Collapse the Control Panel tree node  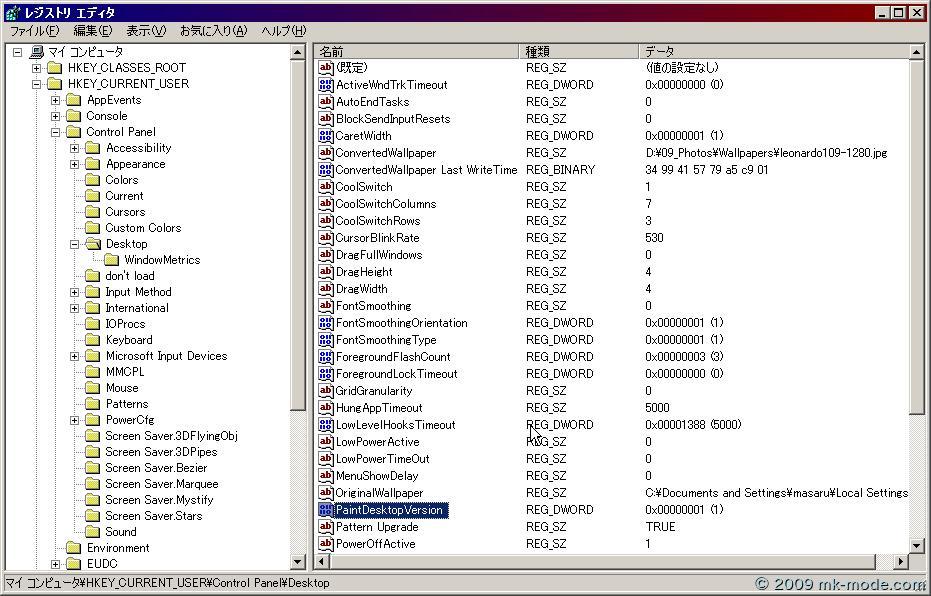click(x=56, y=132)
